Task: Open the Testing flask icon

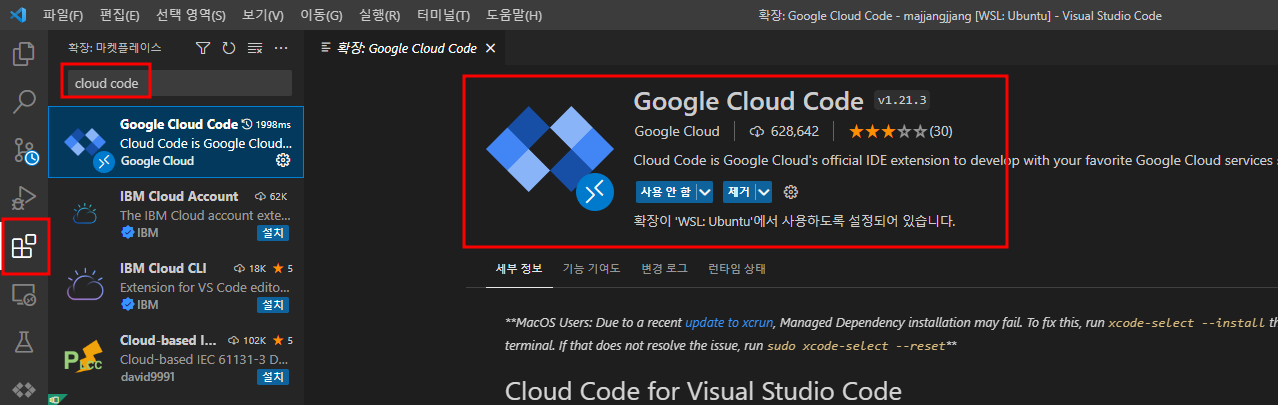Action: [24, 342]
